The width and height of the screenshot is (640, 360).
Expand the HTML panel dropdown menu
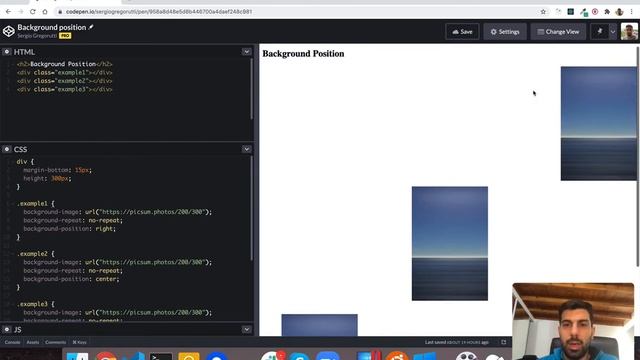tap(247, 52)
